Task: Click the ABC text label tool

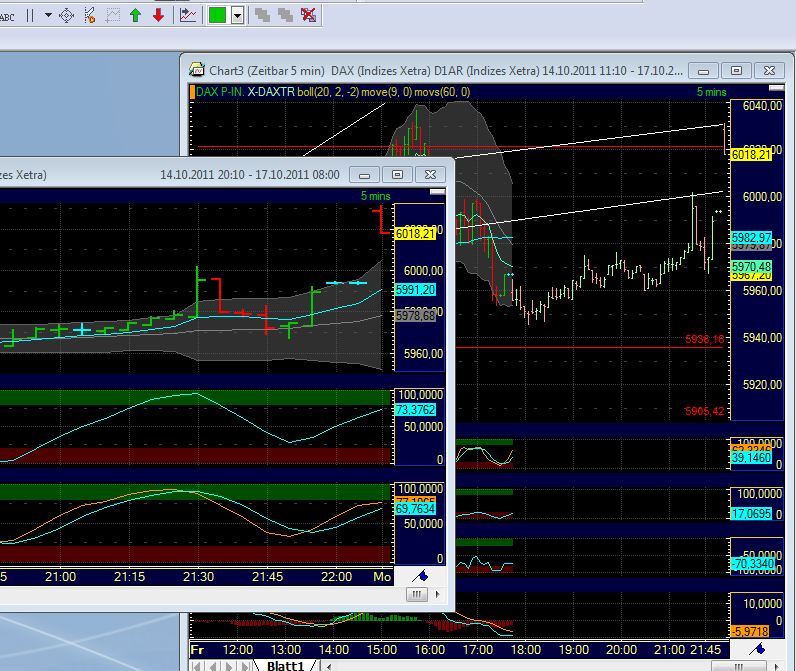Action: (x=5, y=15)
